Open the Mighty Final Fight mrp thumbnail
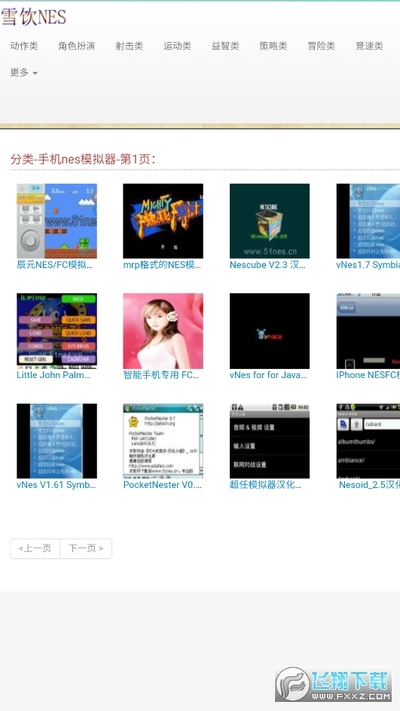 (163, 221)
